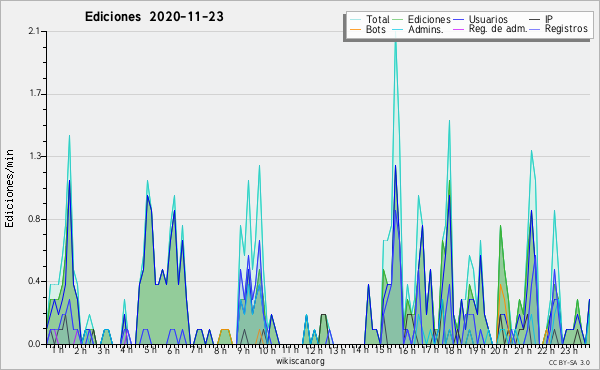Screen dimensions: 600x370
Task: Click the '9 h' x-axis tick label
Action: coord(243,350)
